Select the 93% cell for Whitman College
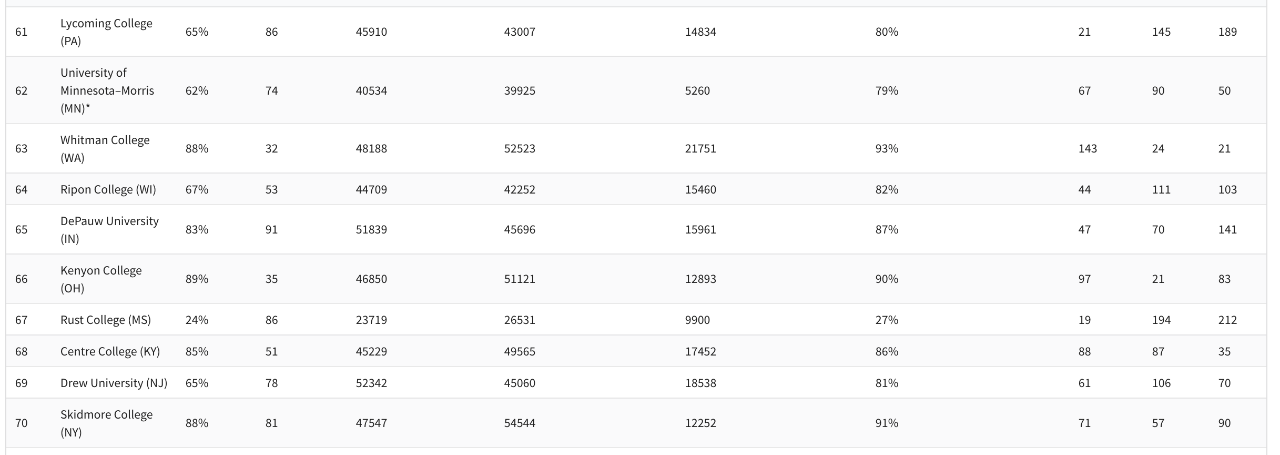This screenshot has width=1280, height=455. click(x=886, y=149)
